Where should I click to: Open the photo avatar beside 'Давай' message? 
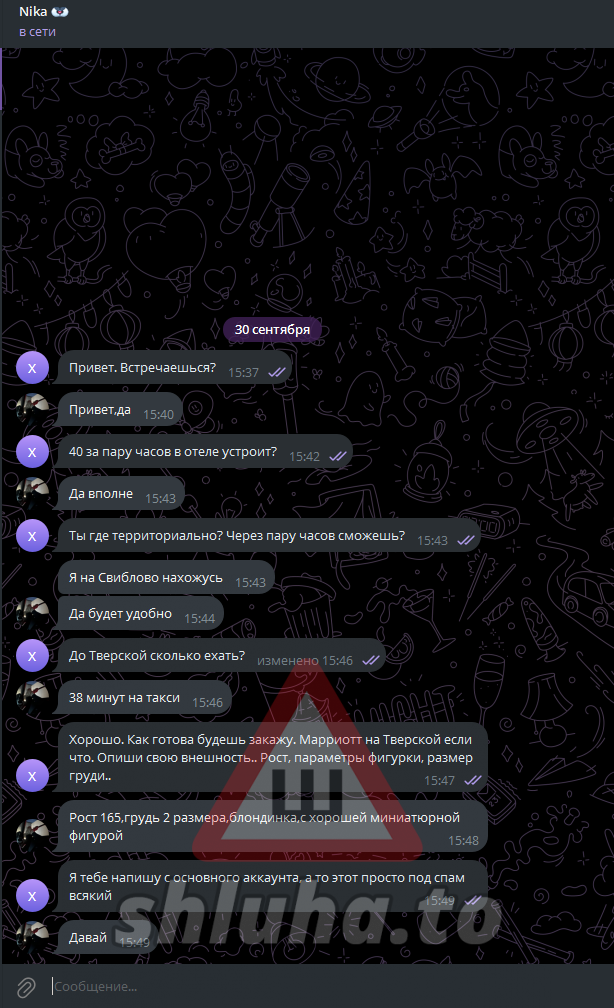coord(32,938)
